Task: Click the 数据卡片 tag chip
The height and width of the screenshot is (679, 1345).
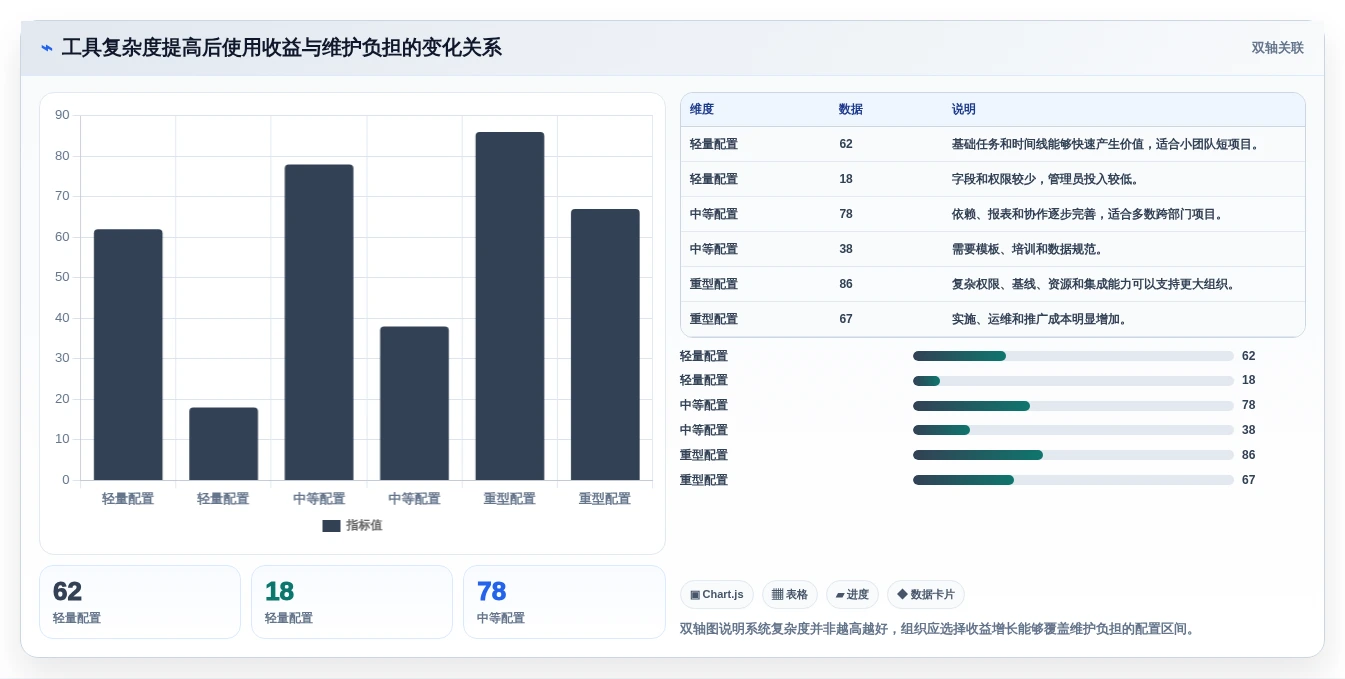Action: click(x=926, y=595)
